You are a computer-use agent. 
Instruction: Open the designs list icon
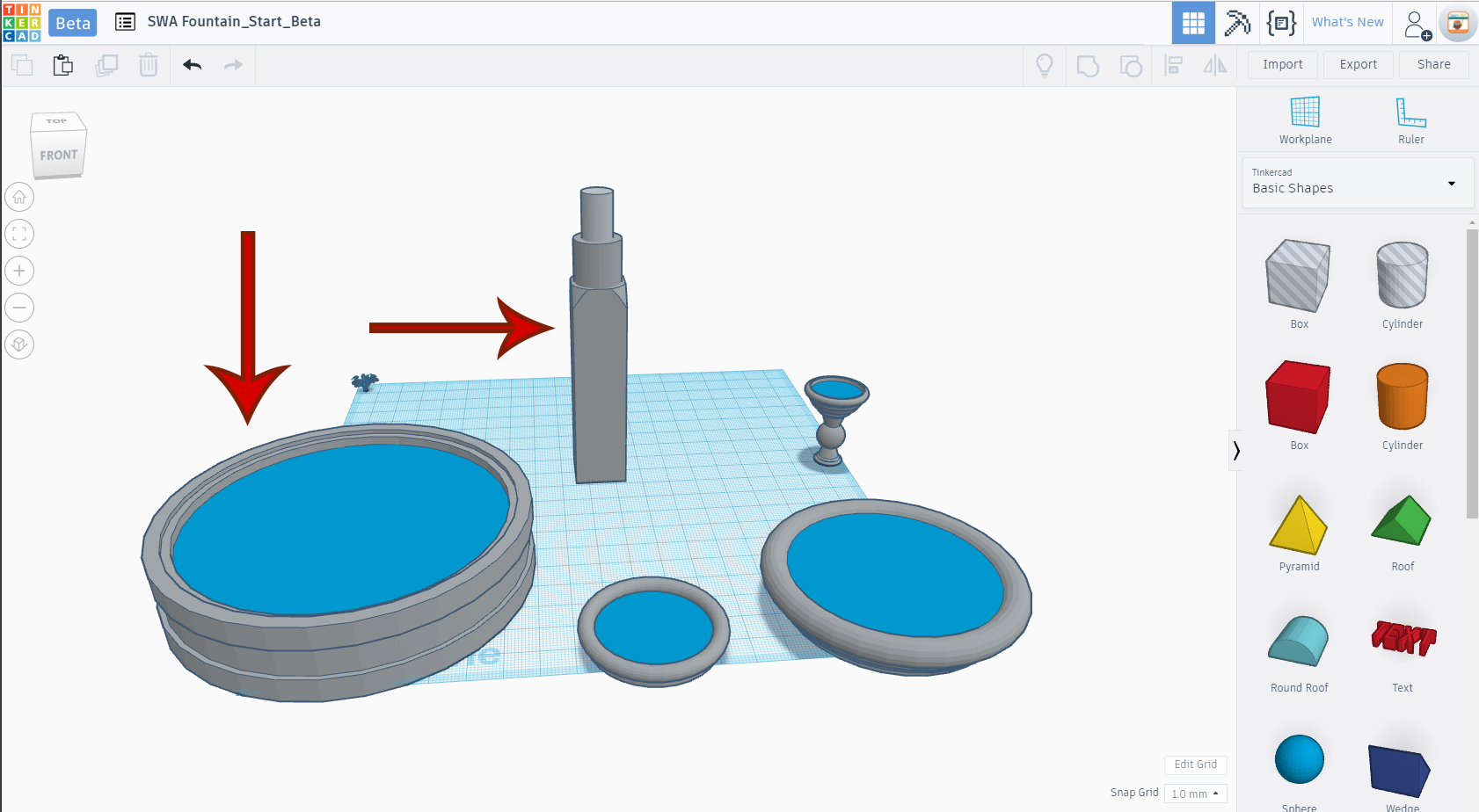[x=126, y=22]
